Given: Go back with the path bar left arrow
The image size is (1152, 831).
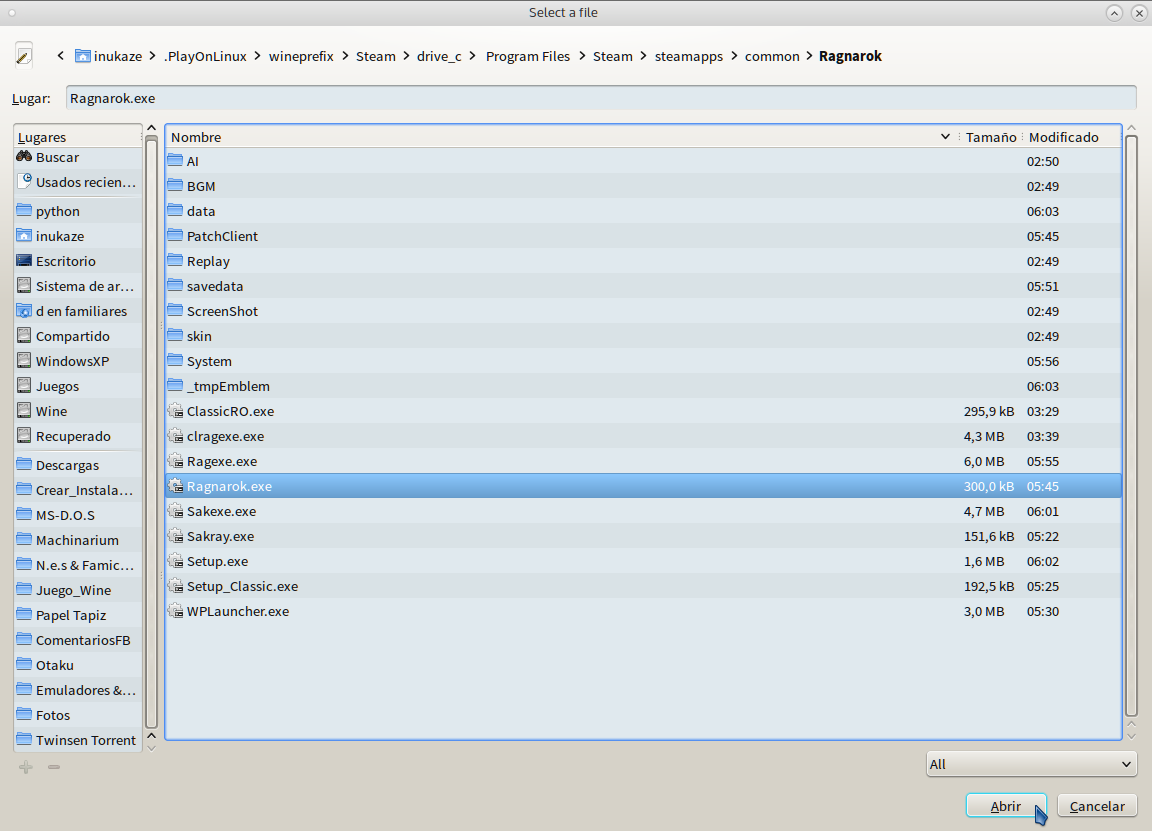Looking at the screenshot, I should pos(60,56).
